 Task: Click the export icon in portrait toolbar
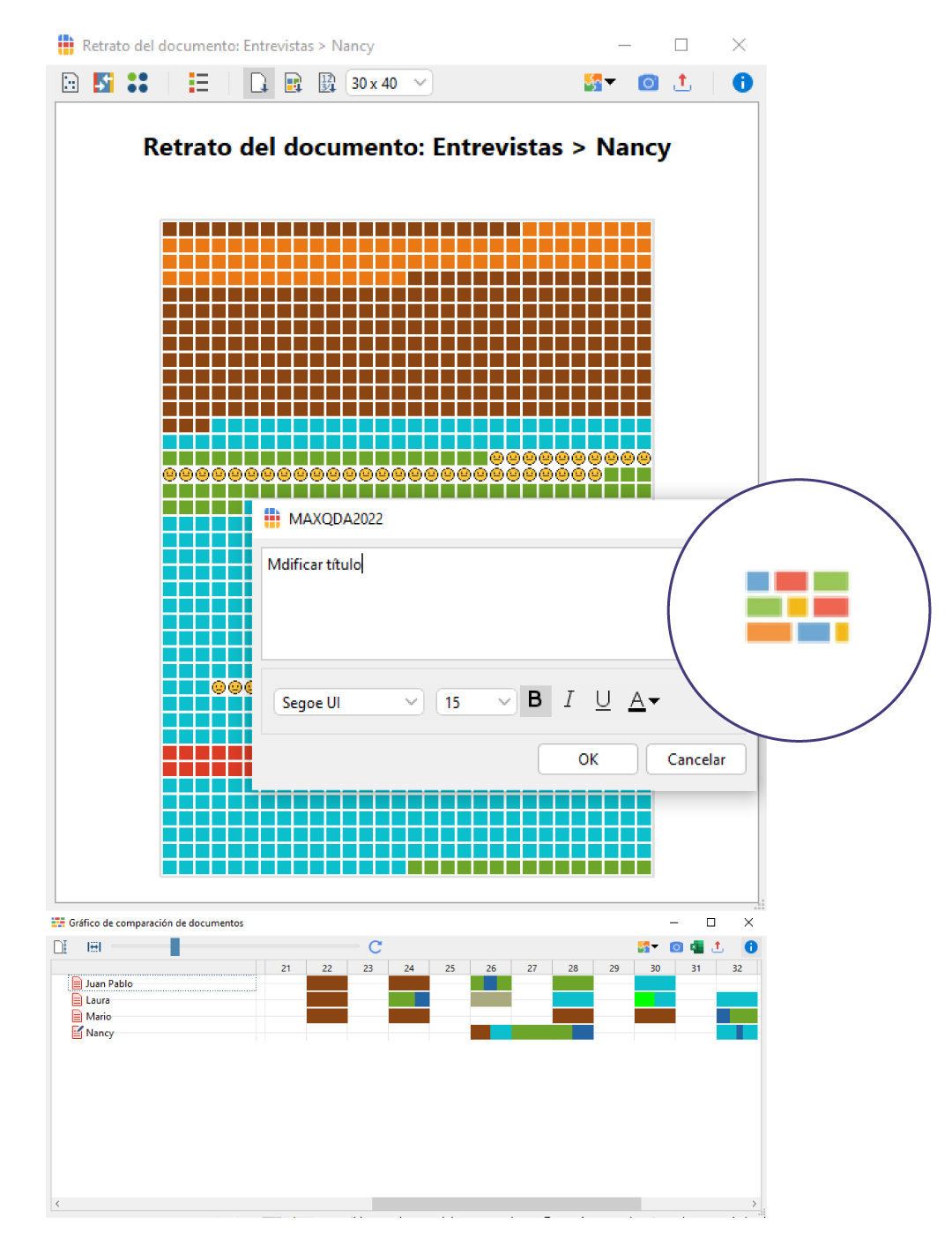682,83
